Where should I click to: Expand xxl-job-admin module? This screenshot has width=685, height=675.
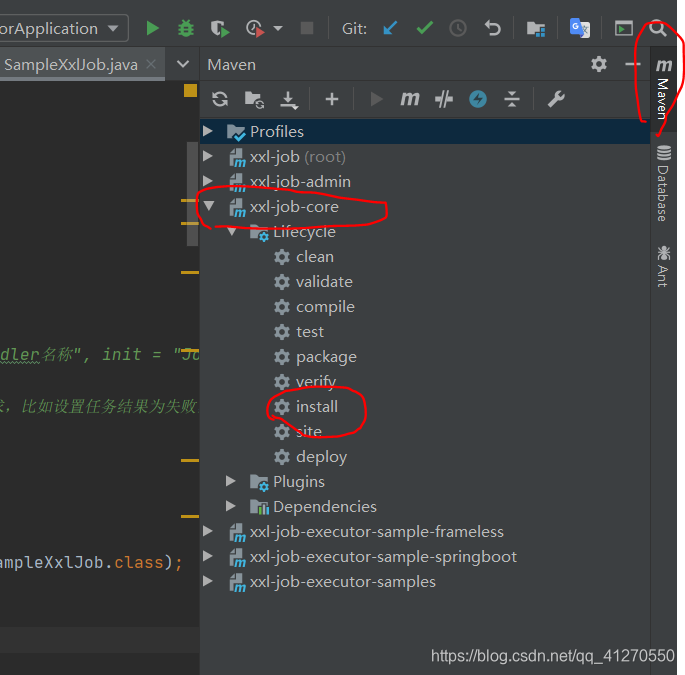pos(208,180)
